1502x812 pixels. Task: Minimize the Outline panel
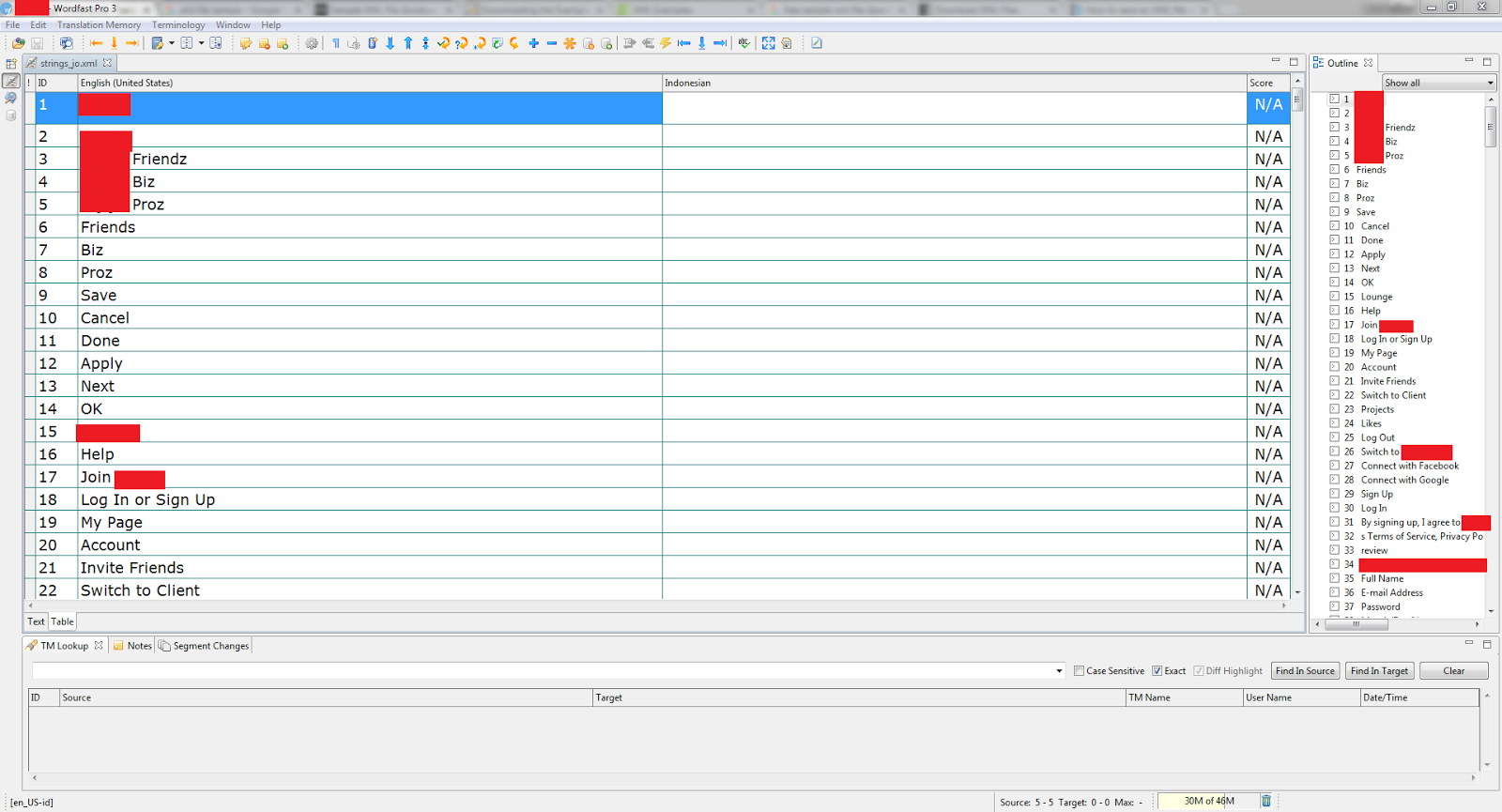pyautogui.click(x=1469, y=61)
